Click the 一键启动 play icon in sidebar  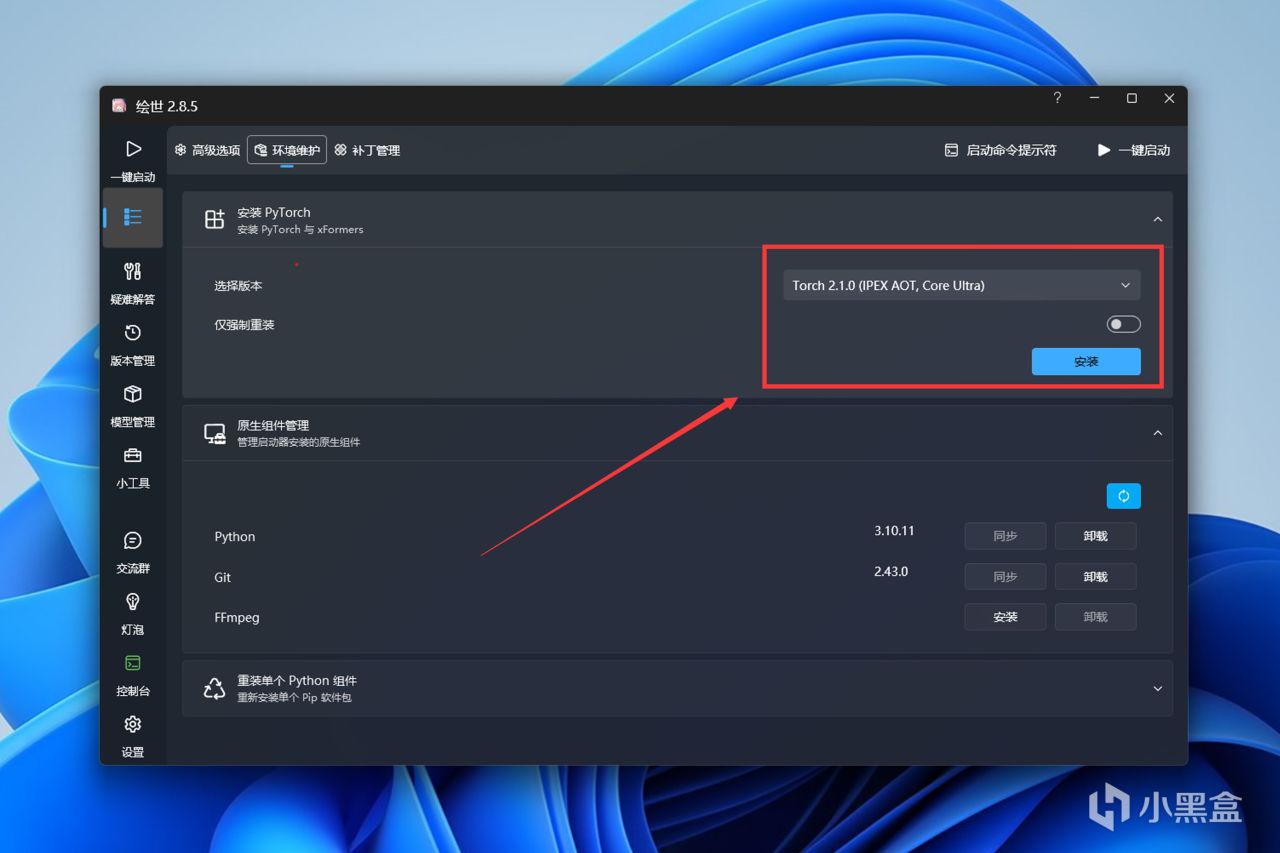tap(133, 149)
